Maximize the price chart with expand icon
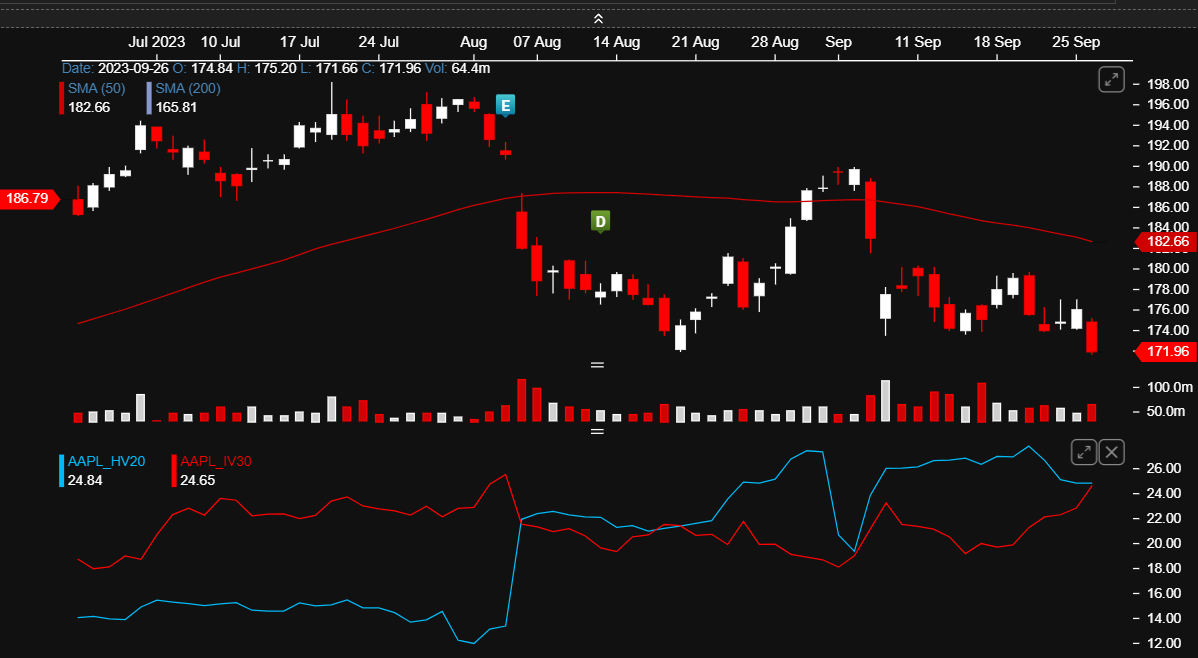 point(1111,79)
